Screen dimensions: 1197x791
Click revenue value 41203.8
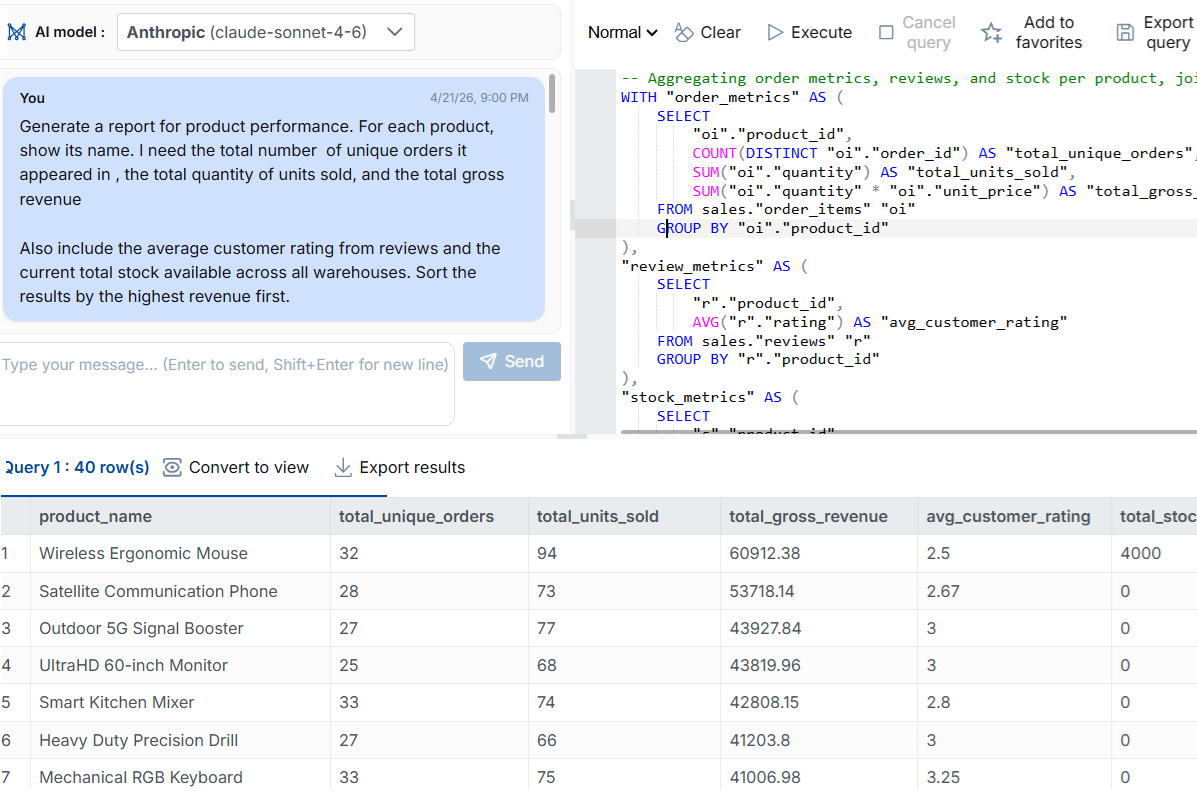[x=760, y=740]
